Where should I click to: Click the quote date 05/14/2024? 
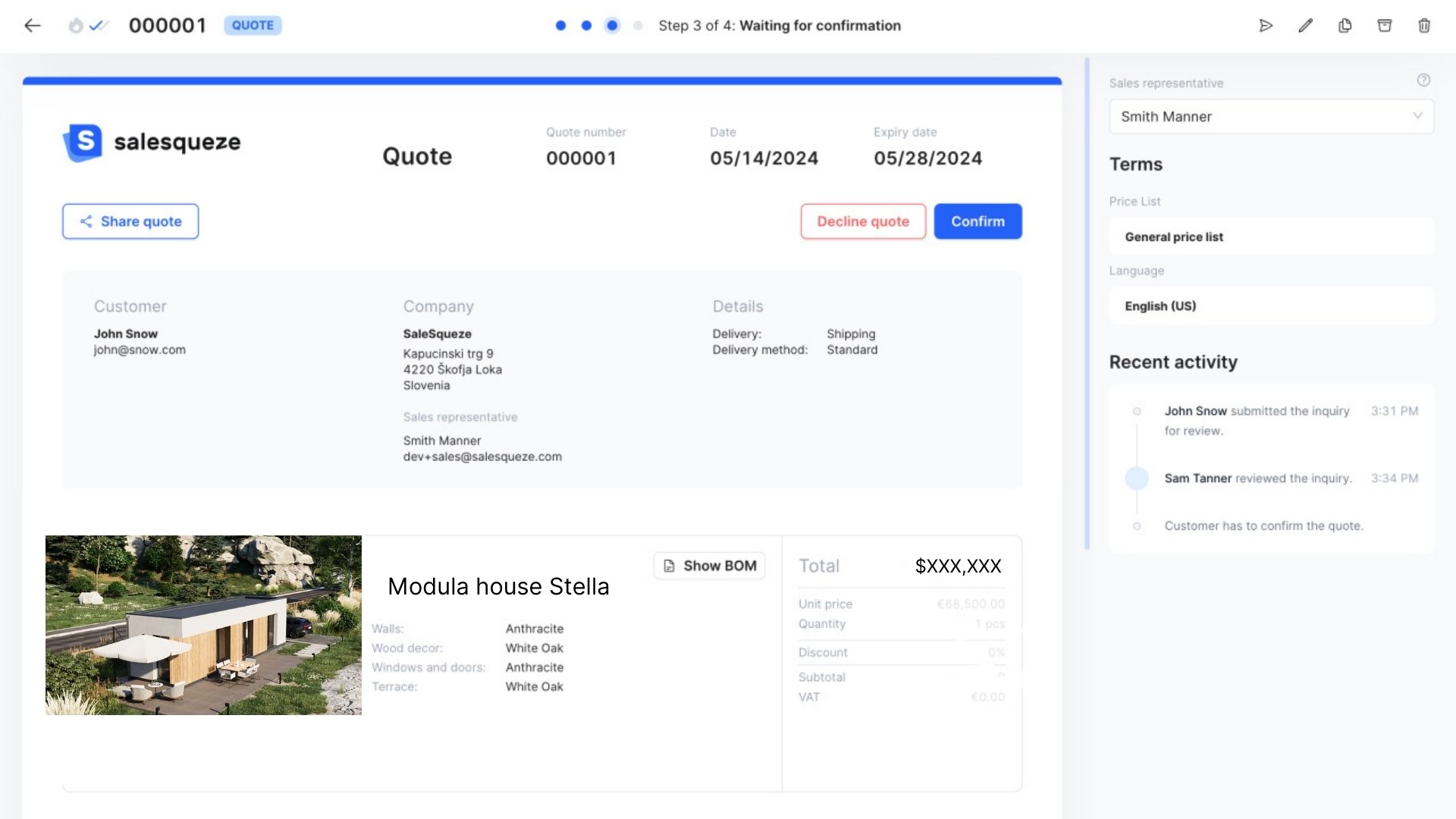764,158
